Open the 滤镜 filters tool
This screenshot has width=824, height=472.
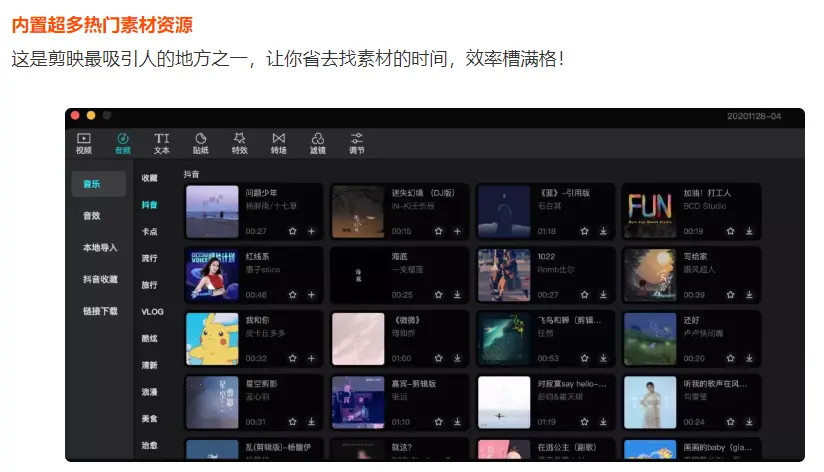click(x=317, y=143)
